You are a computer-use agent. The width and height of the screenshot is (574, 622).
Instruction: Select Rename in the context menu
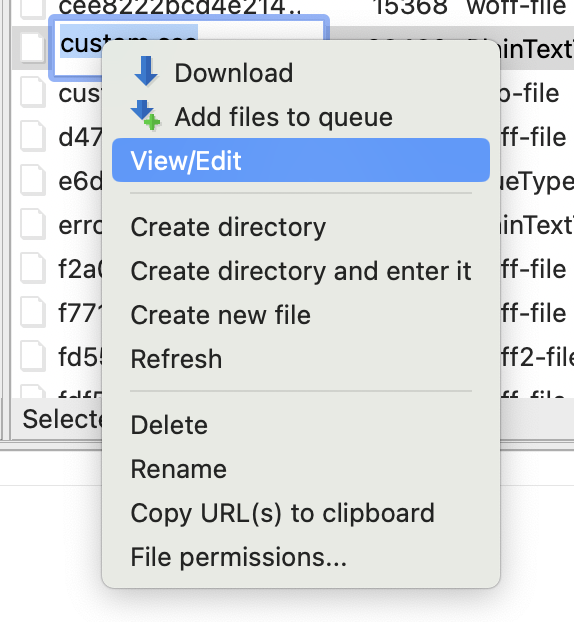coord(301,469)
